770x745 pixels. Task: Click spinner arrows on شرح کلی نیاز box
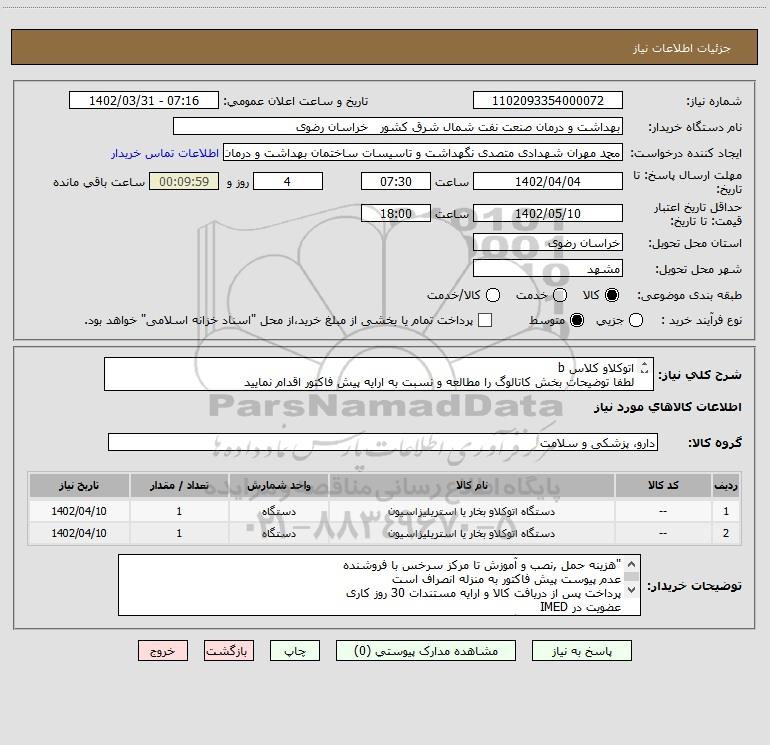[x=644, y=367]
